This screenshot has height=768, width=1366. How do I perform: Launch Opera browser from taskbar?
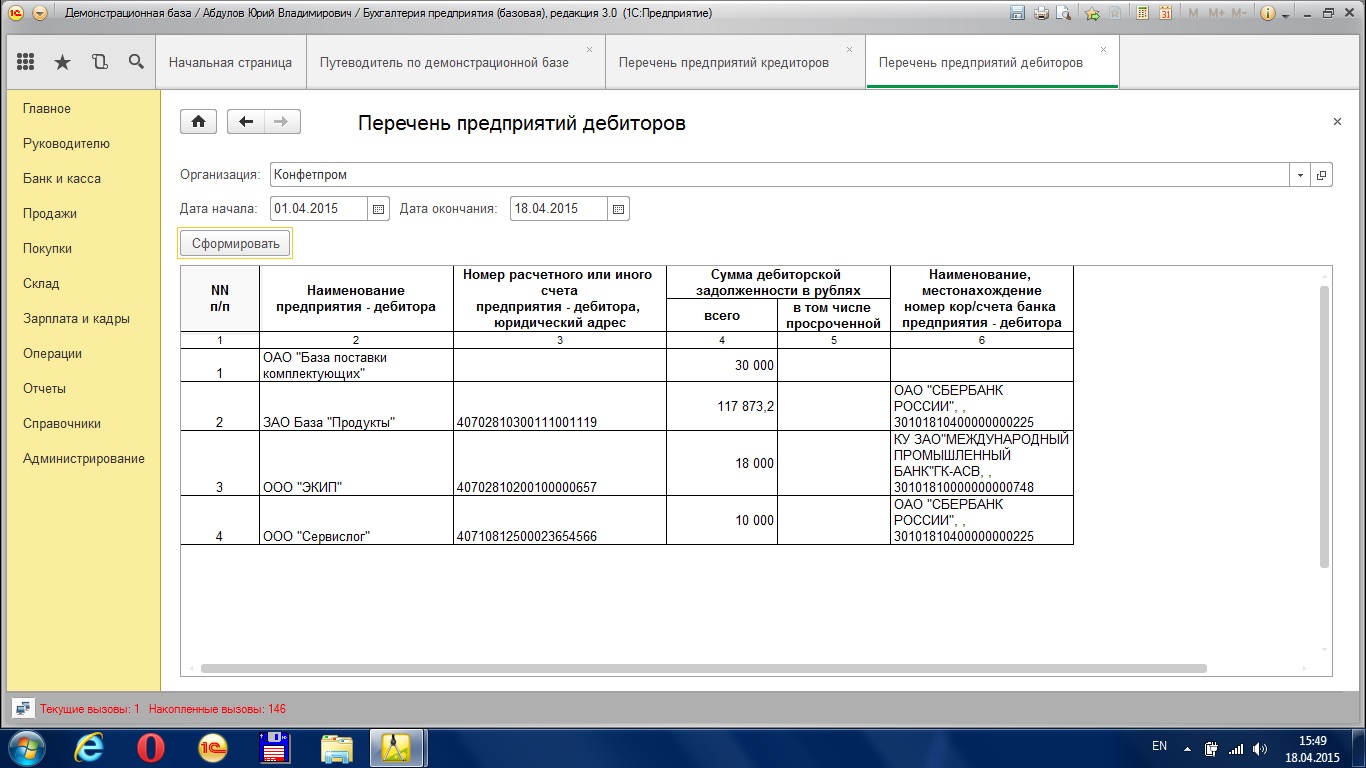(x=151, y=747)
